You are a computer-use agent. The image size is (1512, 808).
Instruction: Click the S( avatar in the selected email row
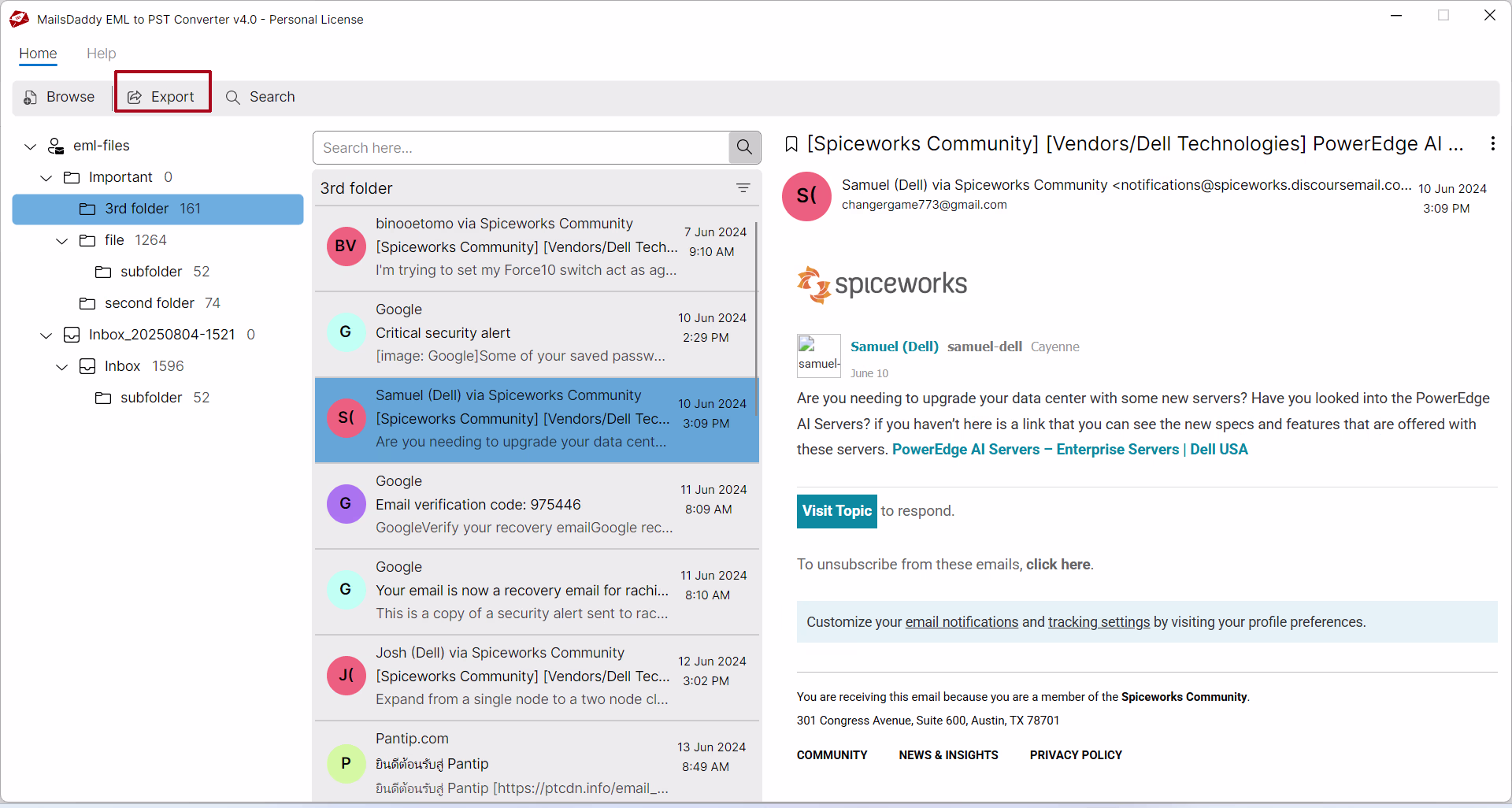point(346,418)
